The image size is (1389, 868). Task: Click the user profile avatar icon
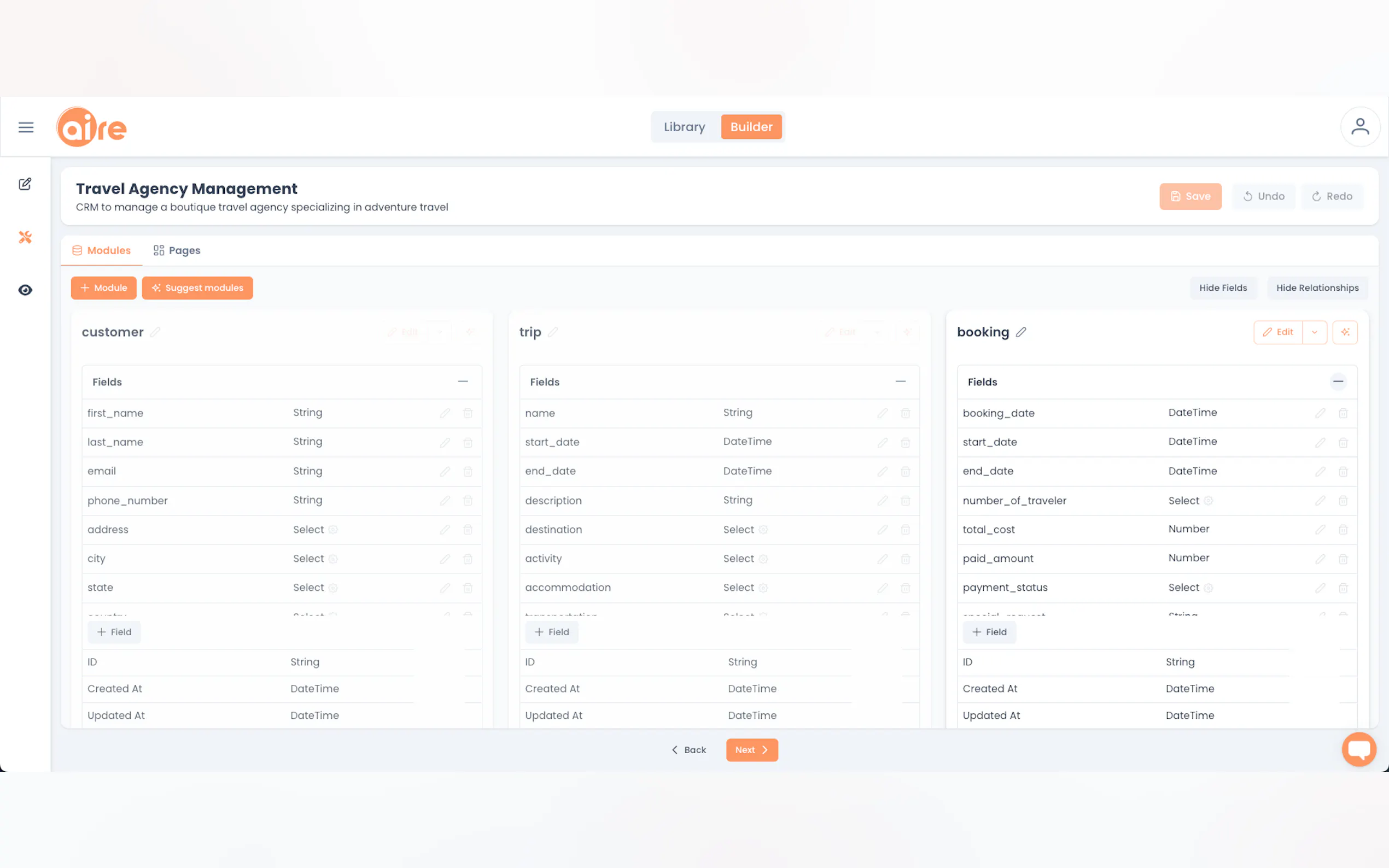(1359, 127)
